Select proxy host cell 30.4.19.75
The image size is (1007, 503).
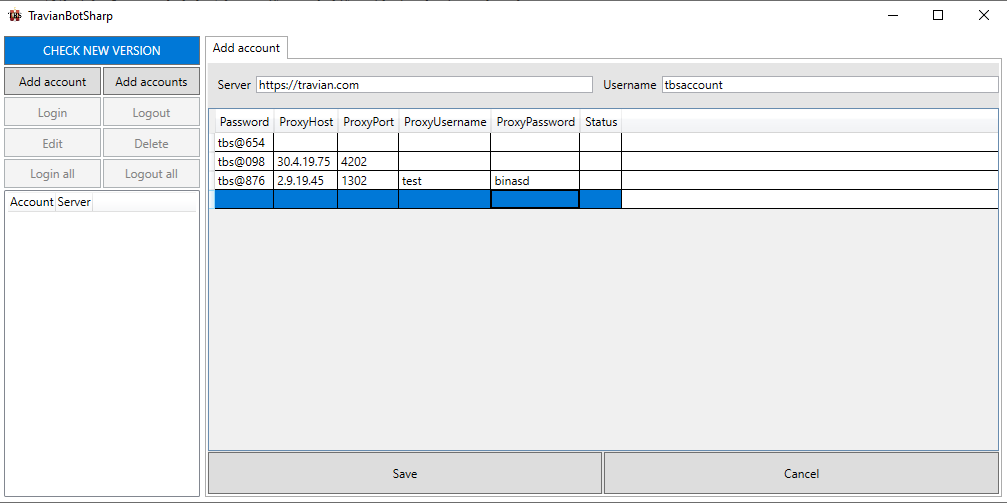[x=306, y=162]
